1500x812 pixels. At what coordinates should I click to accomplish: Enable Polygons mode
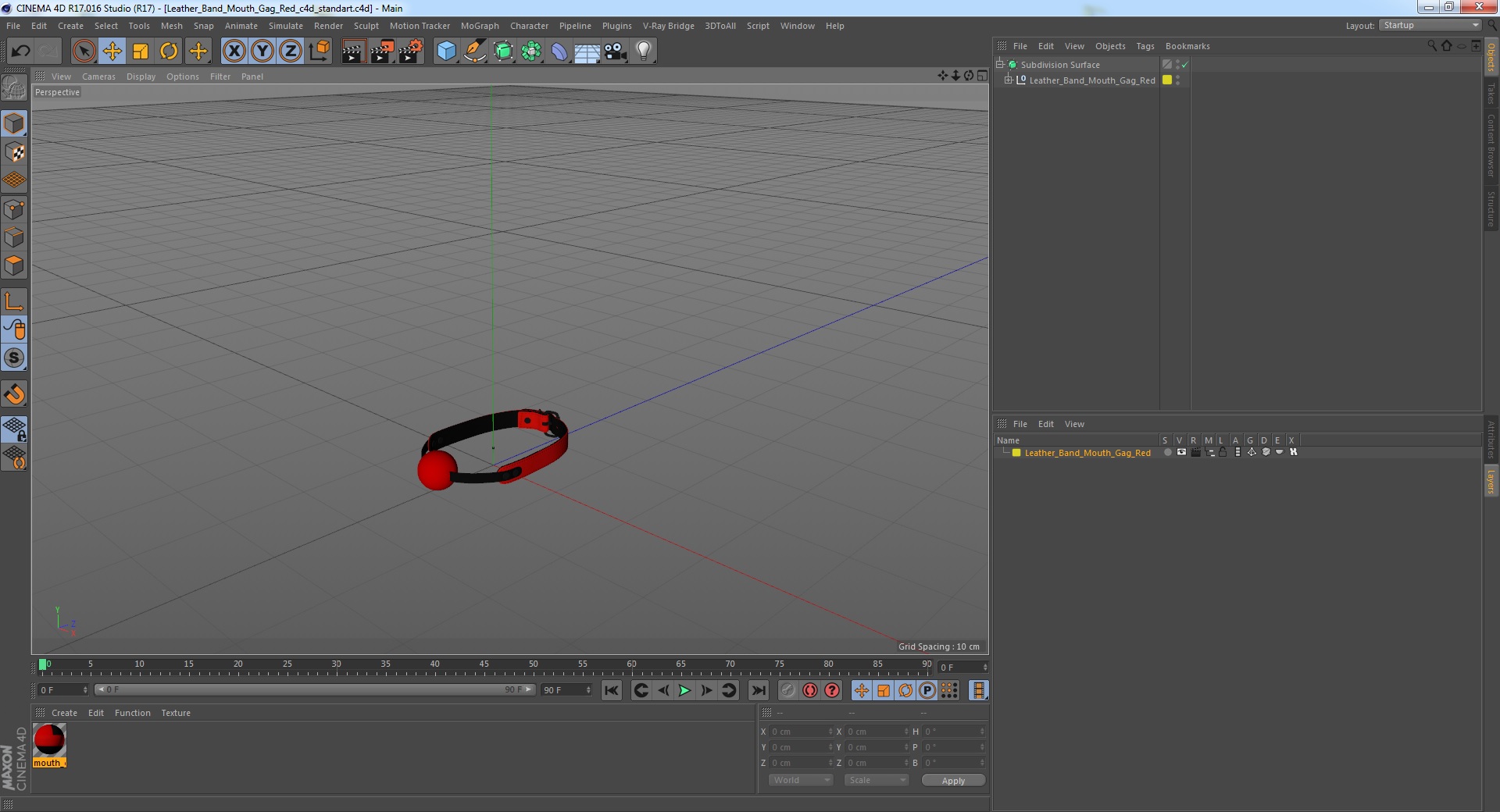point(14,266)
